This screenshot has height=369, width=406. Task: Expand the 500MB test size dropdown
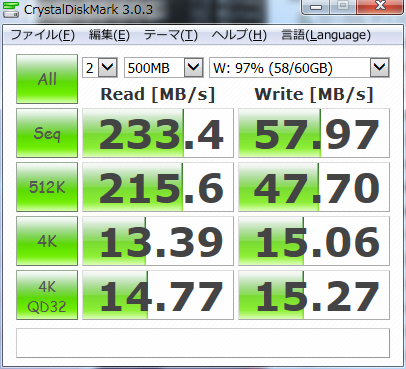pos(164,68)
